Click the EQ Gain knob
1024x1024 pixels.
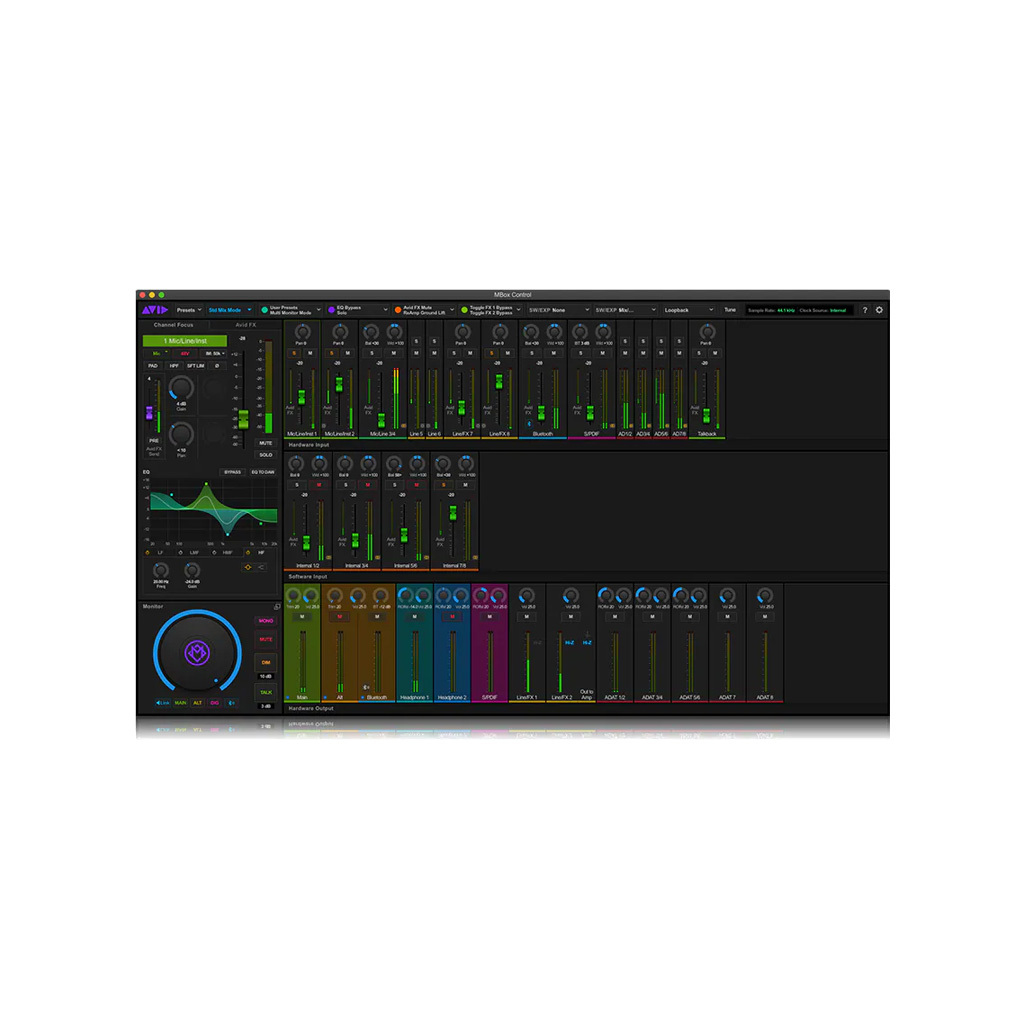tap(192, 570)
